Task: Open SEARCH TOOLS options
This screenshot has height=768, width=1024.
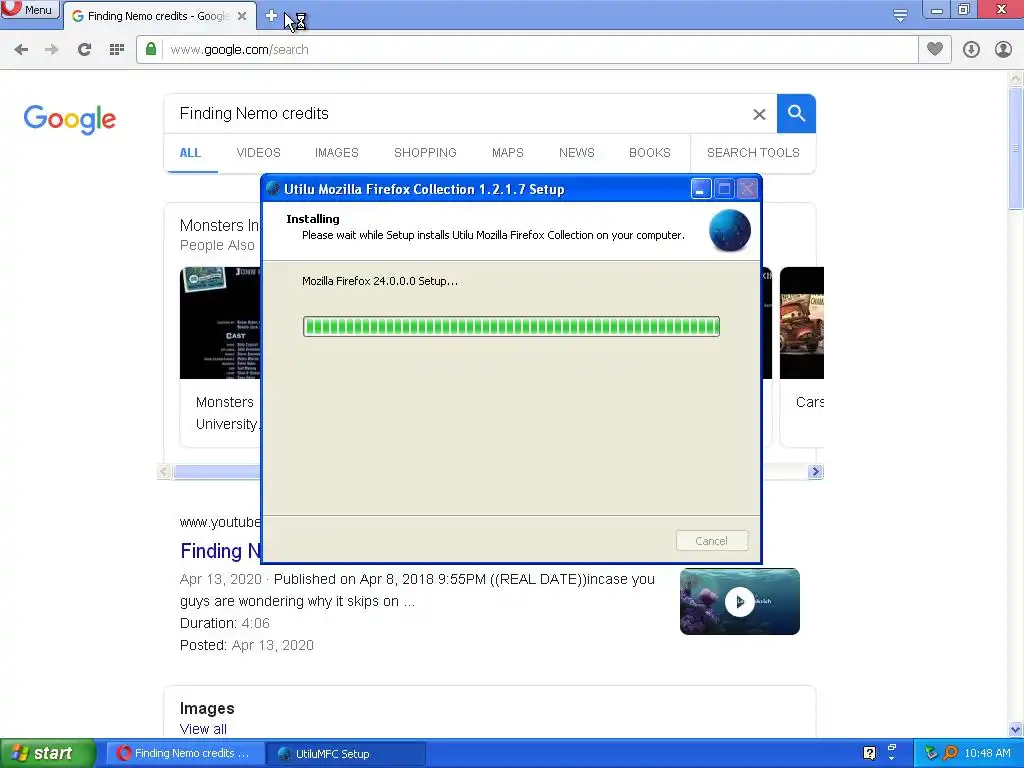Action: (753, 153)
